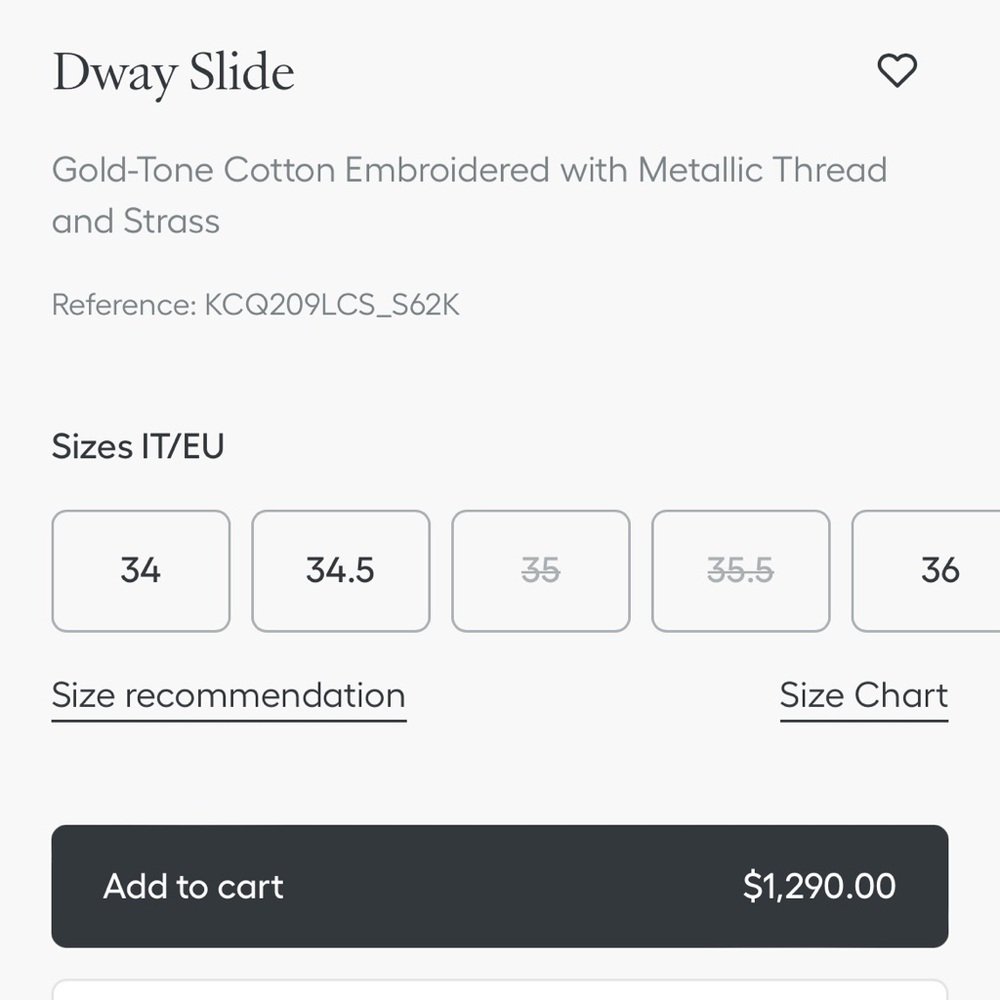Add Dway Slide to wishlist with heart

coord(896,71)
